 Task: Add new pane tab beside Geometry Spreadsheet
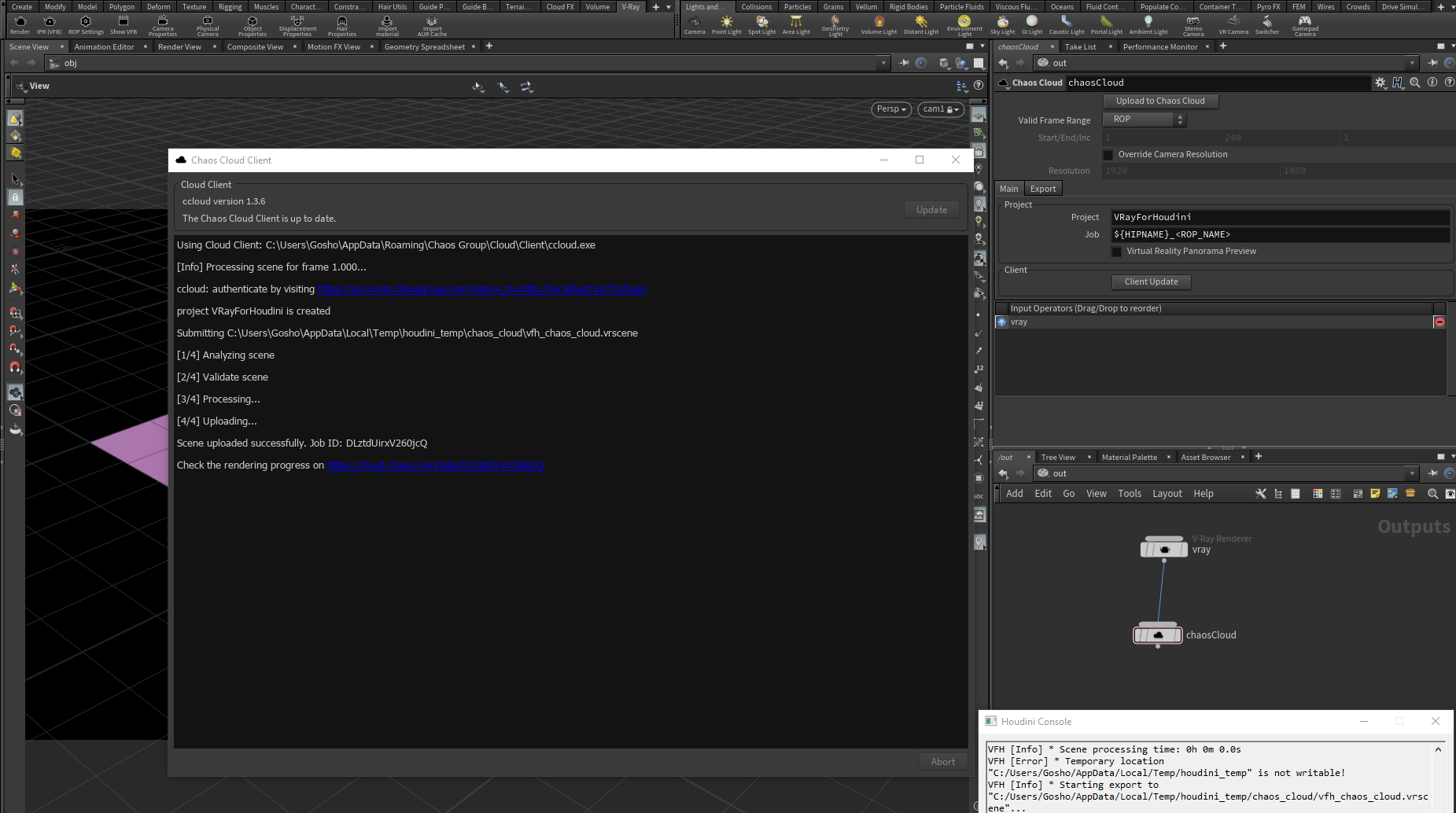click(489, 46)
